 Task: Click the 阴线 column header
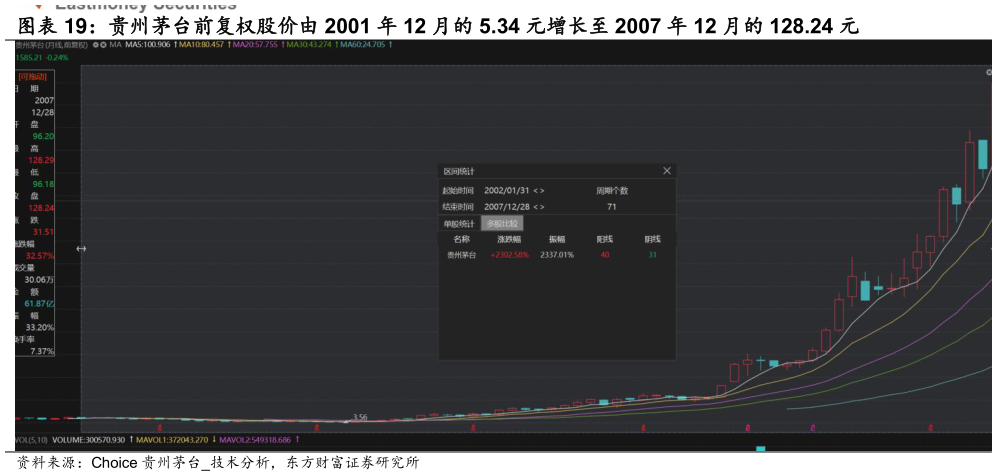click(652, 240)
